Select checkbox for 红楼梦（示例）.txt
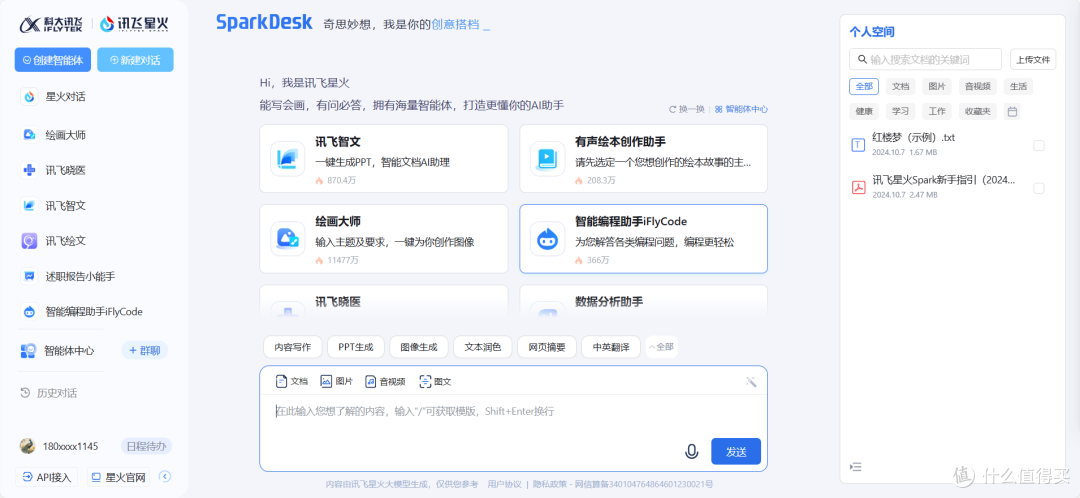This screenshot has width=1080, height=498. (1039, 145)
